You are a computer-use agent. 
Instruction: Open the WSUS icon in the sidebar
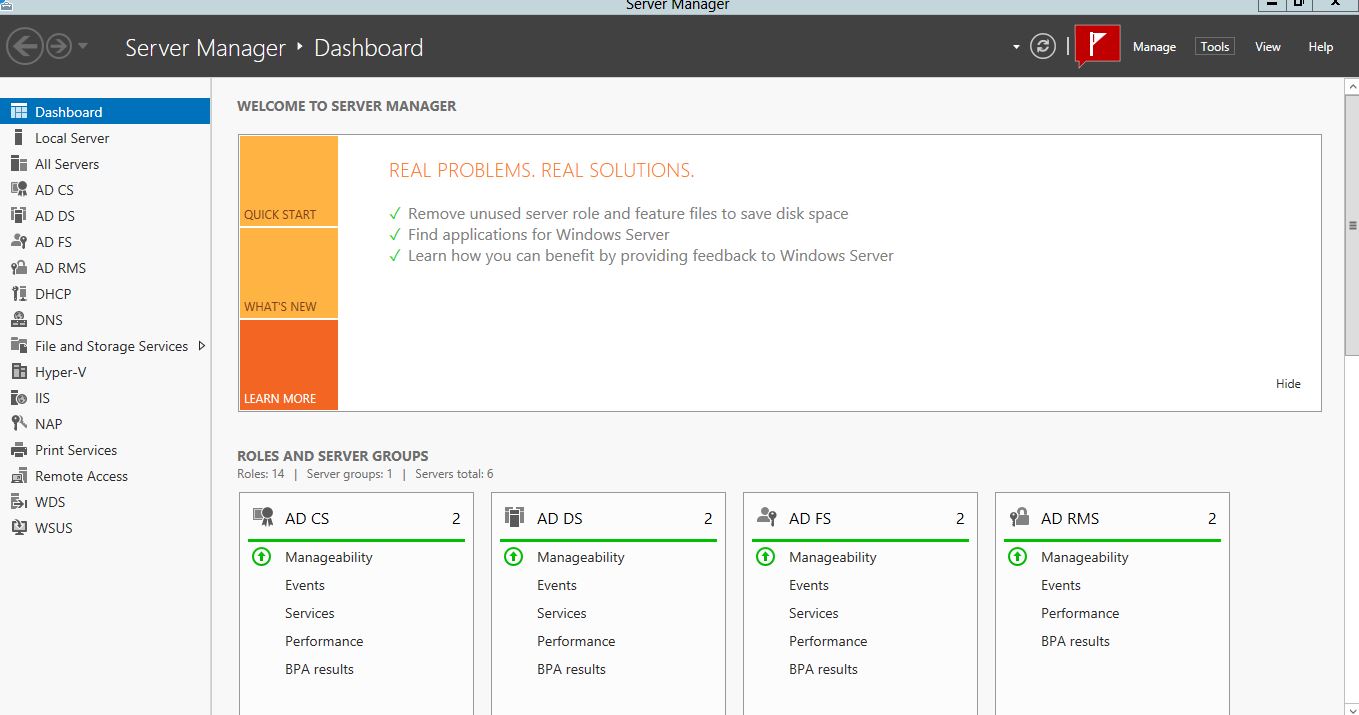(18, 528)
